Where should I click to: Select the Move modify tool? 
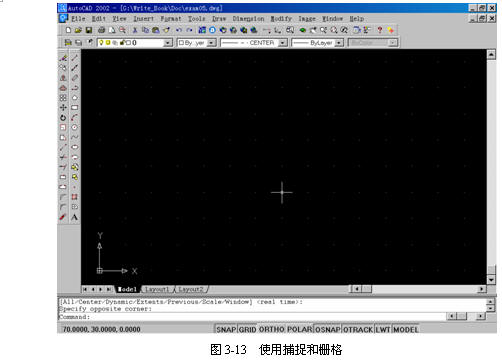63,108
